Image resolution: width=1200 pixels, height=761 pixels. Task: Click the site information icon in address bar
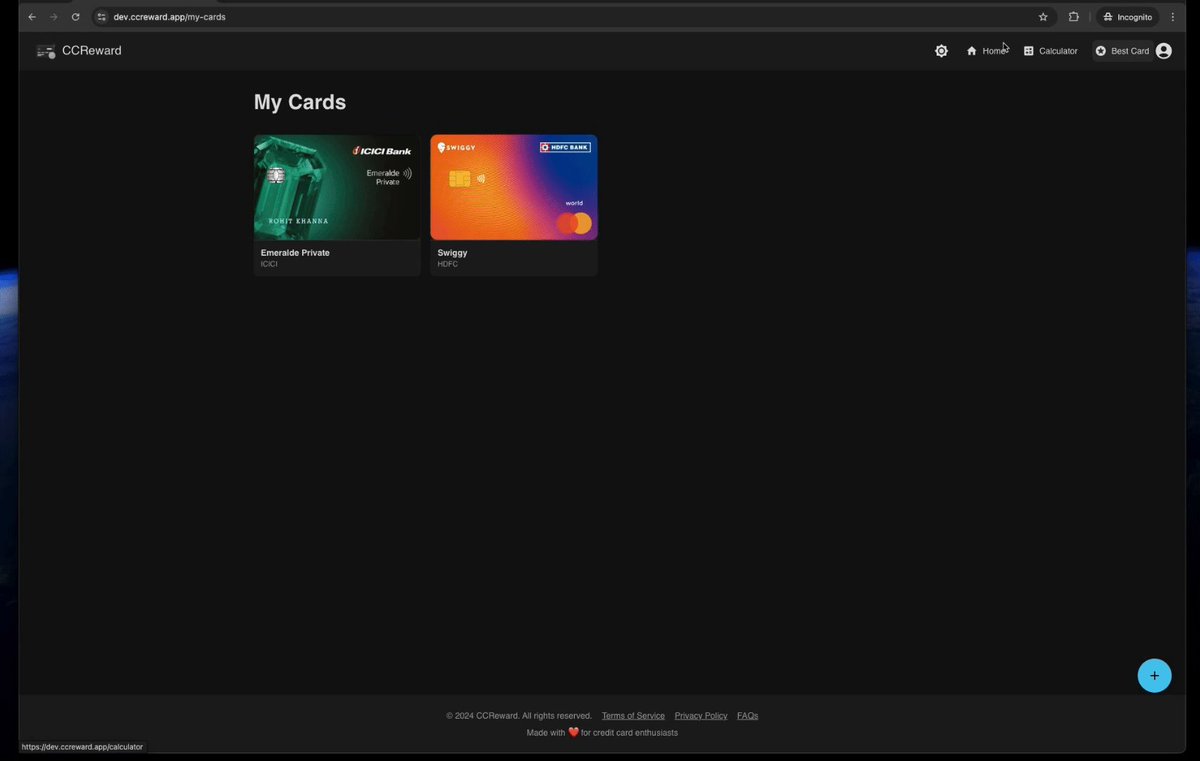click(101, 17)
